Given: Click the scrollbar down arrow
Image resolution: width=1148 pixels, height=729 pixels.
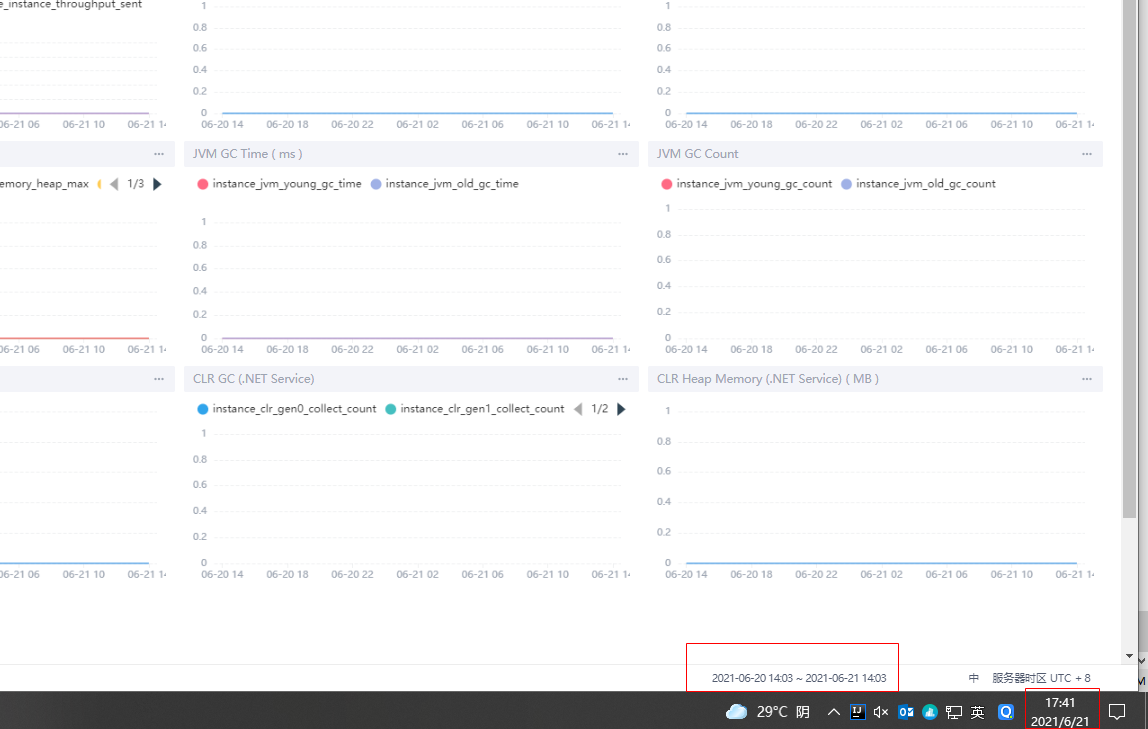Looking at the screenshot, I should 1129,656.
